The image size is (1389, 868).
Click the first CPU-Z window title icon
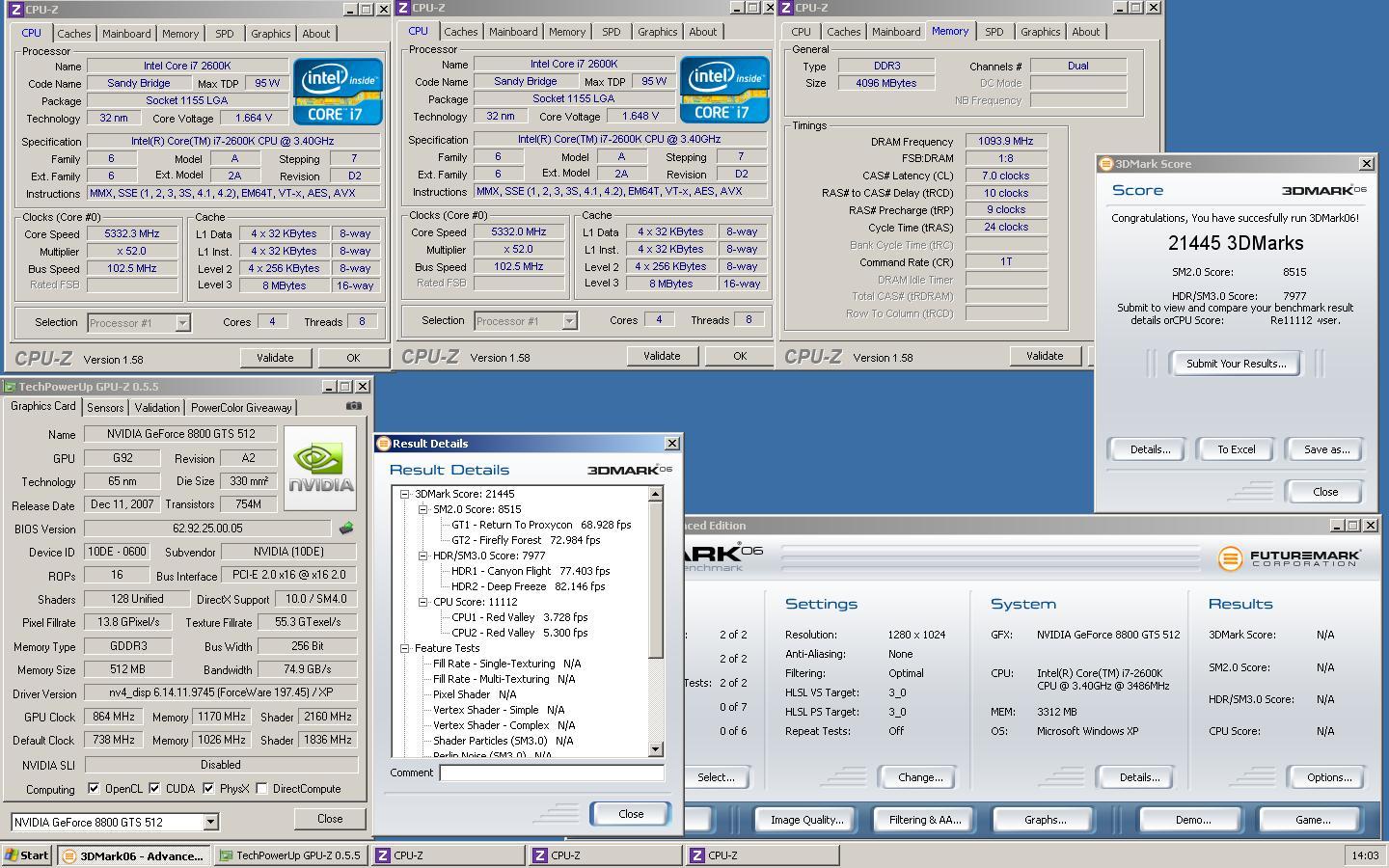pyautogui.click(x=15, y=10)
